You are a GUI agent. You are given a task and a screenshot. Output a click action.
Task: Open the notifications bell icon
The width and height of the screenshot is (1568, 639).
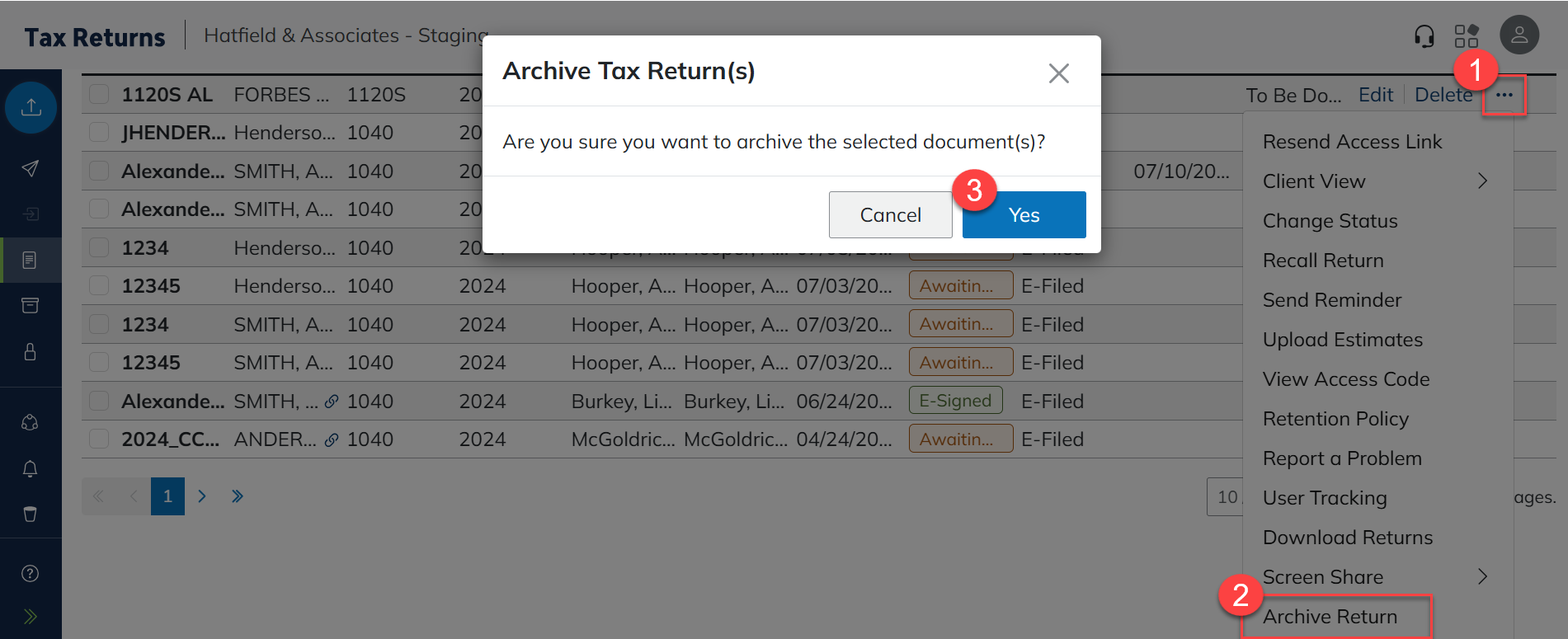point(31,468)
